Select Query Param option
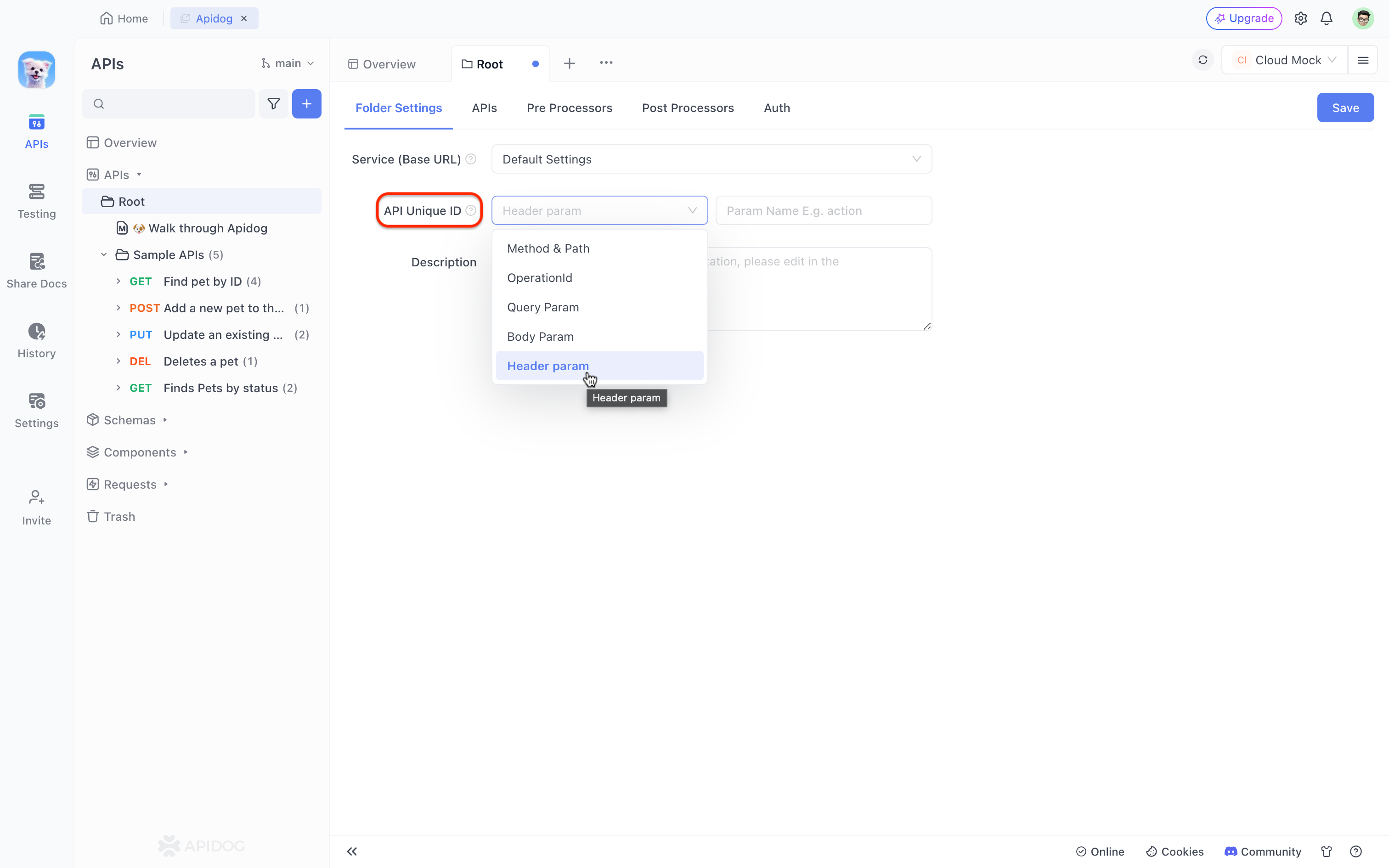The width and height of the screenshot is (1389, 868). [599, 307]
